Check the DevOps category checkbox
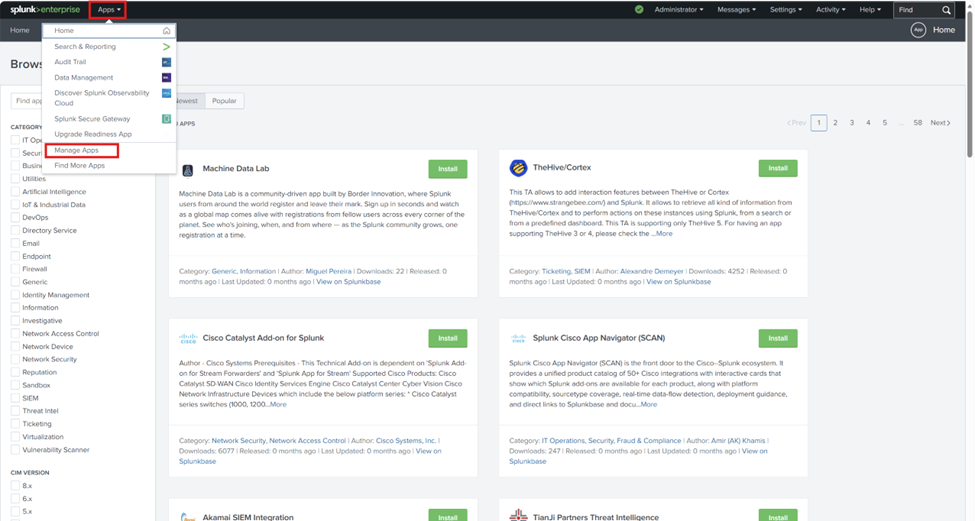The height and width of the screenshot is (521, 975). point(15,218)
